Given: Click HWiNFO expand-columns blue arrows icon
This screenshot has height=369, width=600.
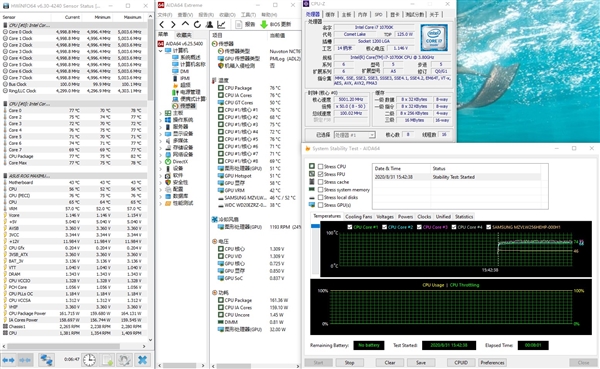Looking at the screenshot, I should (x=8, y=360).
